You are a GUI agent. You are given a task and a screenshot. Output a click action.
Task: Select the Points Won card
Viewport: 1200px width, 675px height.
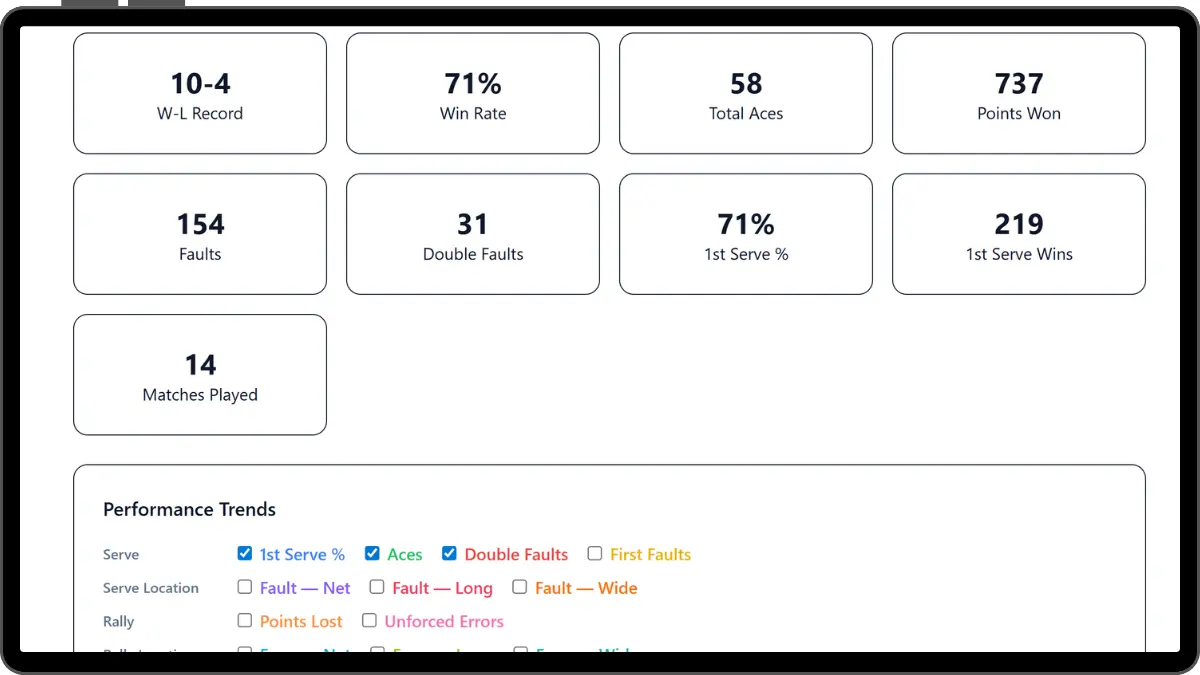click(x=1018, y=93)
